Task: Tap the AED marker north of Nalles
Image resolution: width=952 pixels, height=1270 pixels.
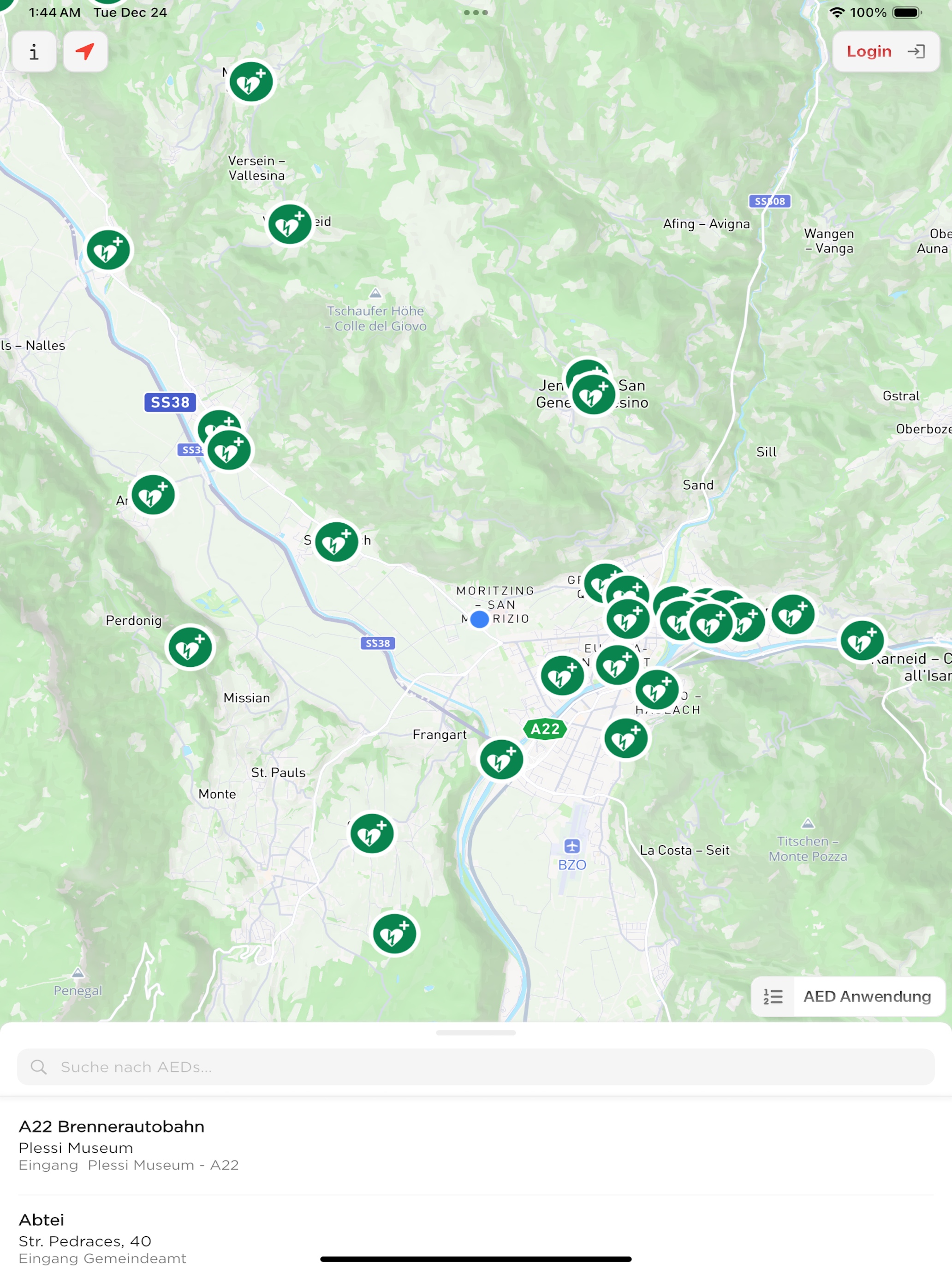Action: [108, 250]
